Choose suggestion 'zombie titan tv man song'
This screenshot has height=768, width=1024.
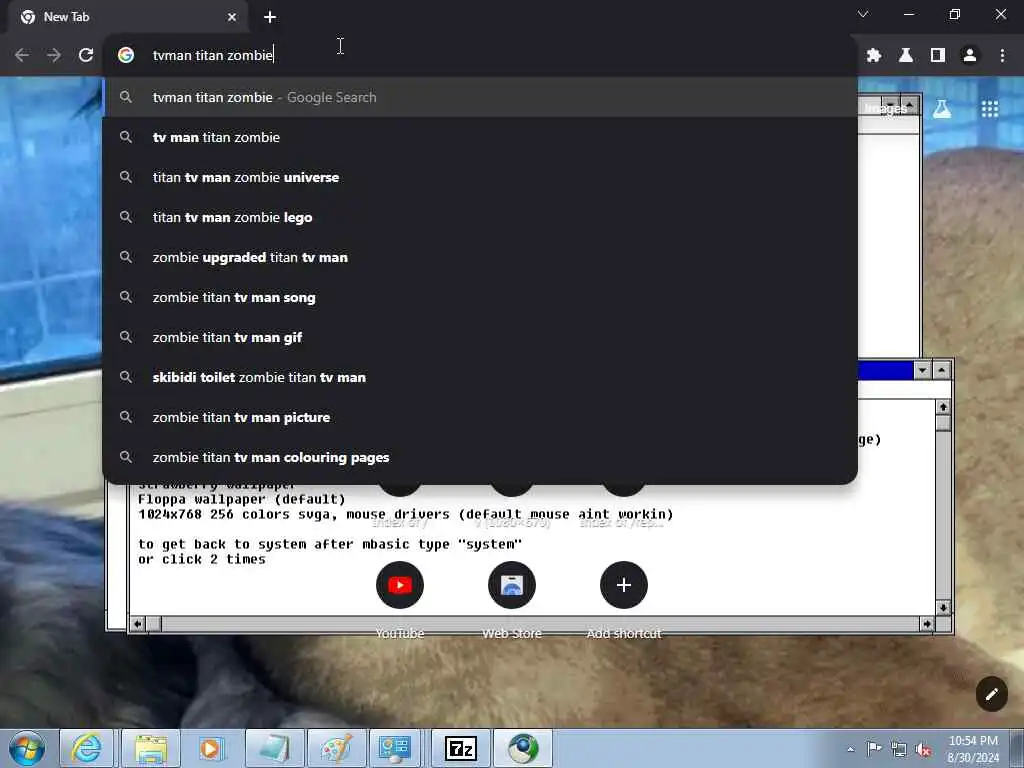point(480,297)
